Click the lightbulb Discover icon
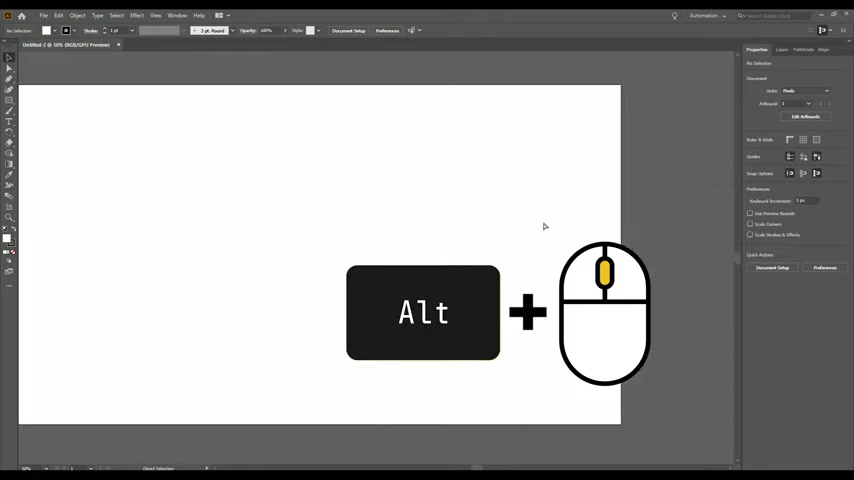This screenshot has height=480, width=854. tap(674, 16)
